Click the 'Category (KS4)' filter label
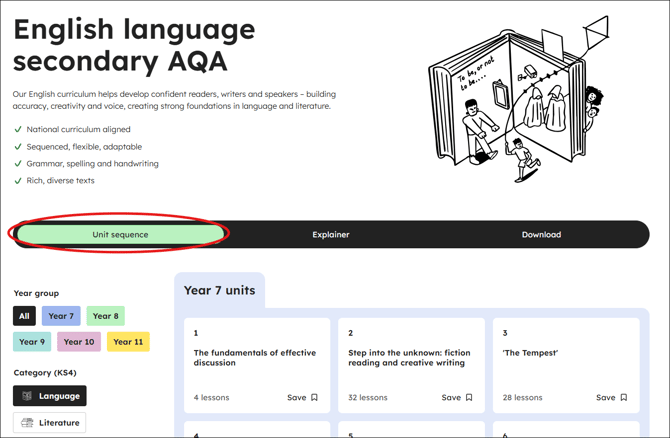Viewport: 670px width, 438px height. 45,373
